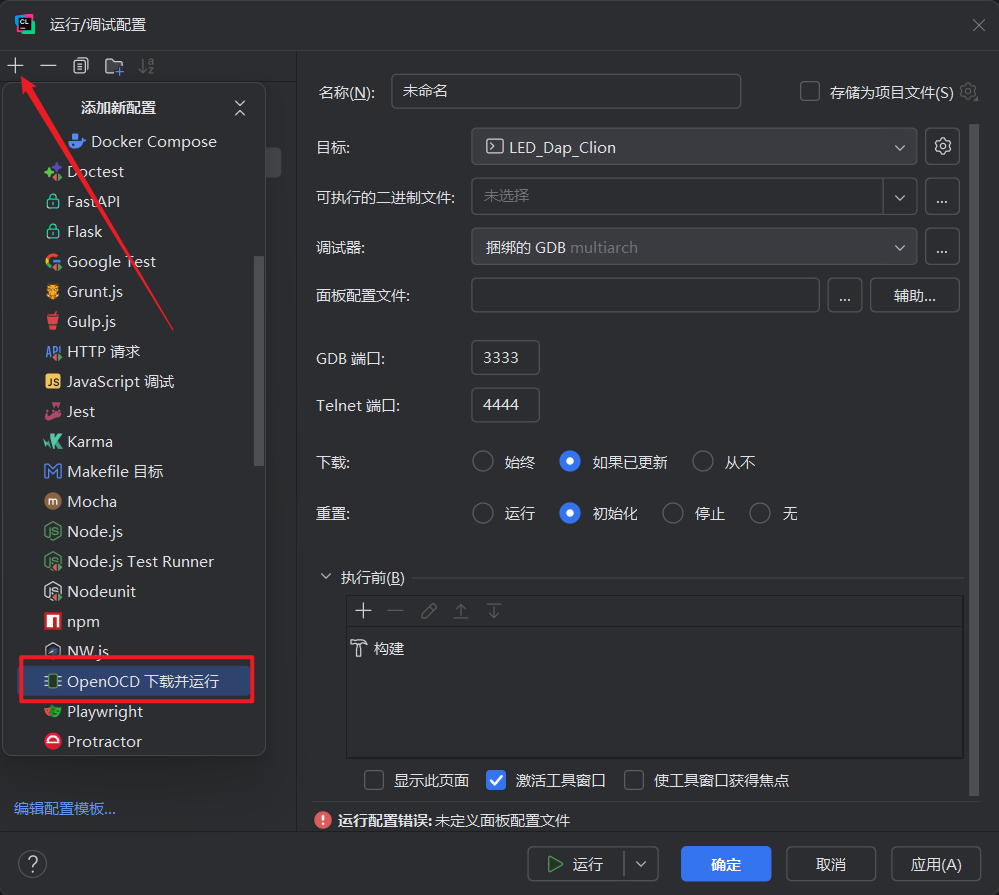Select OpenOCD 下载并运行 configuration type
The image size is (999, 895).
[136, 681]
